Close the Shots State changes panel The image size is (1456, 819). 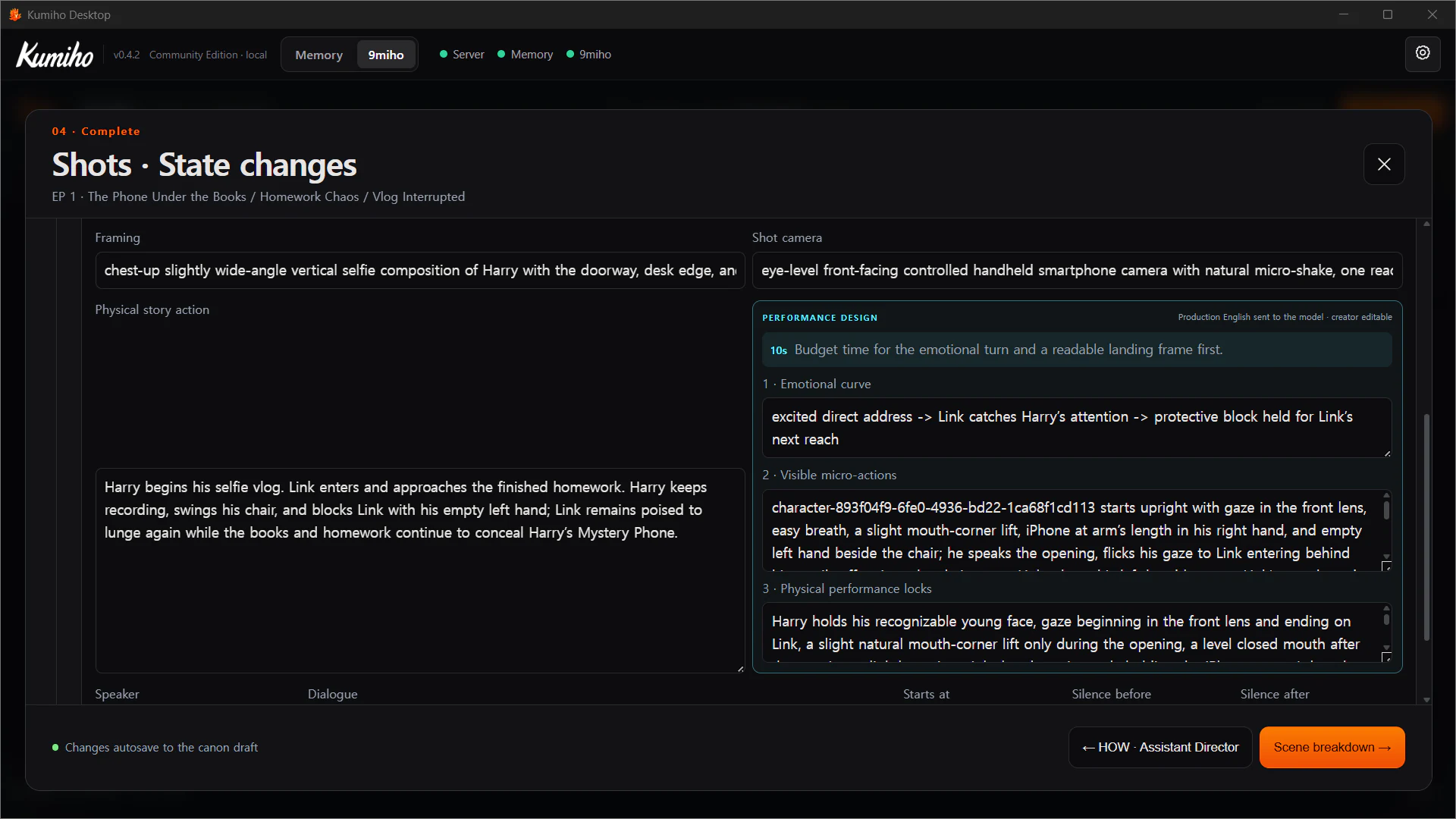click(1384, 164)
